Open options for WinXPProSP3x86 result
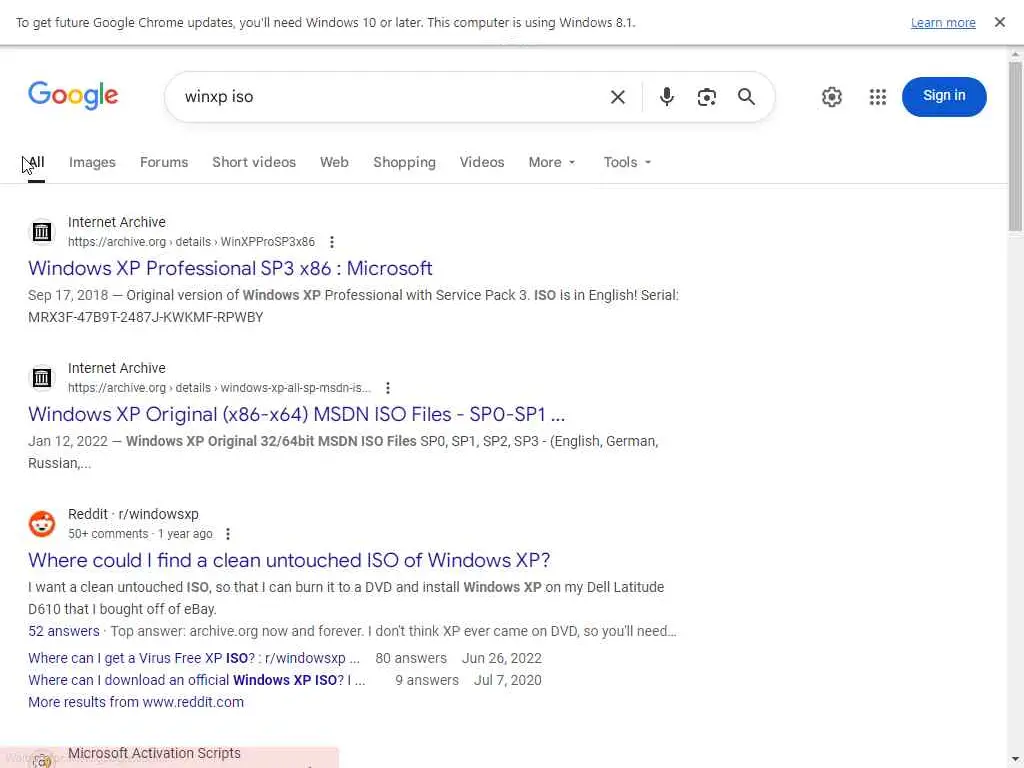This screenshot has width=1024, height=768. (332, 242)
